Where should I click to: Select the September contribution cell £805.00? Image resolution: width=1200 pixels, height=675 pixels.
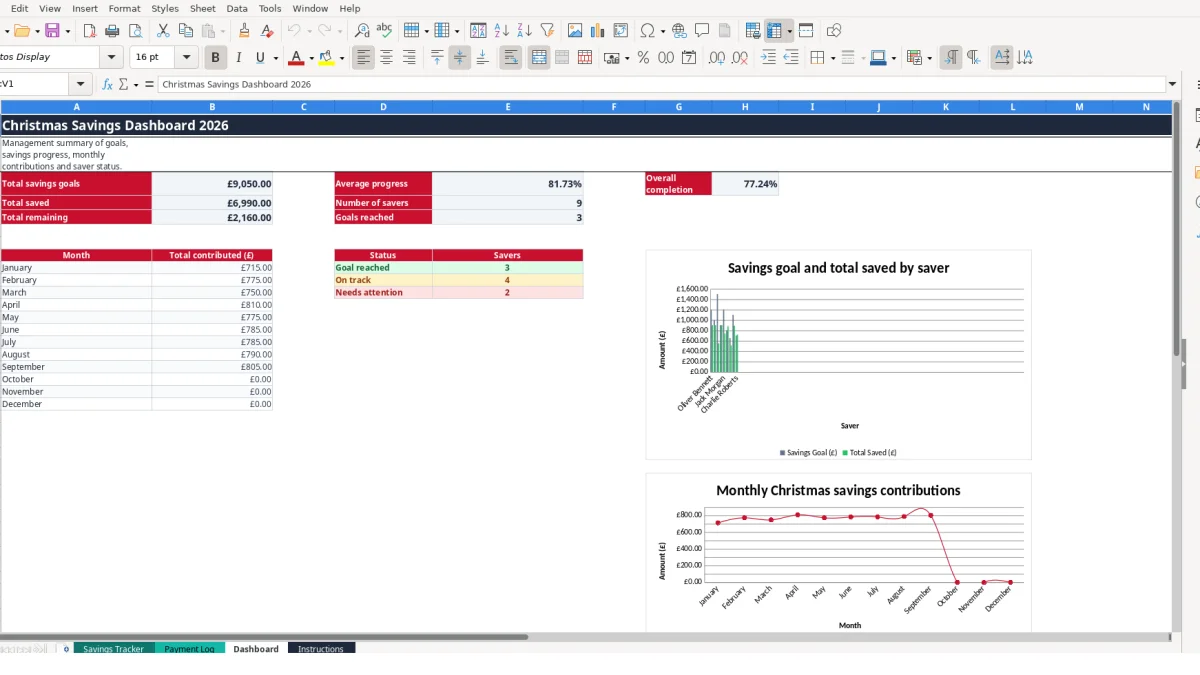click(x=212, y=367)
